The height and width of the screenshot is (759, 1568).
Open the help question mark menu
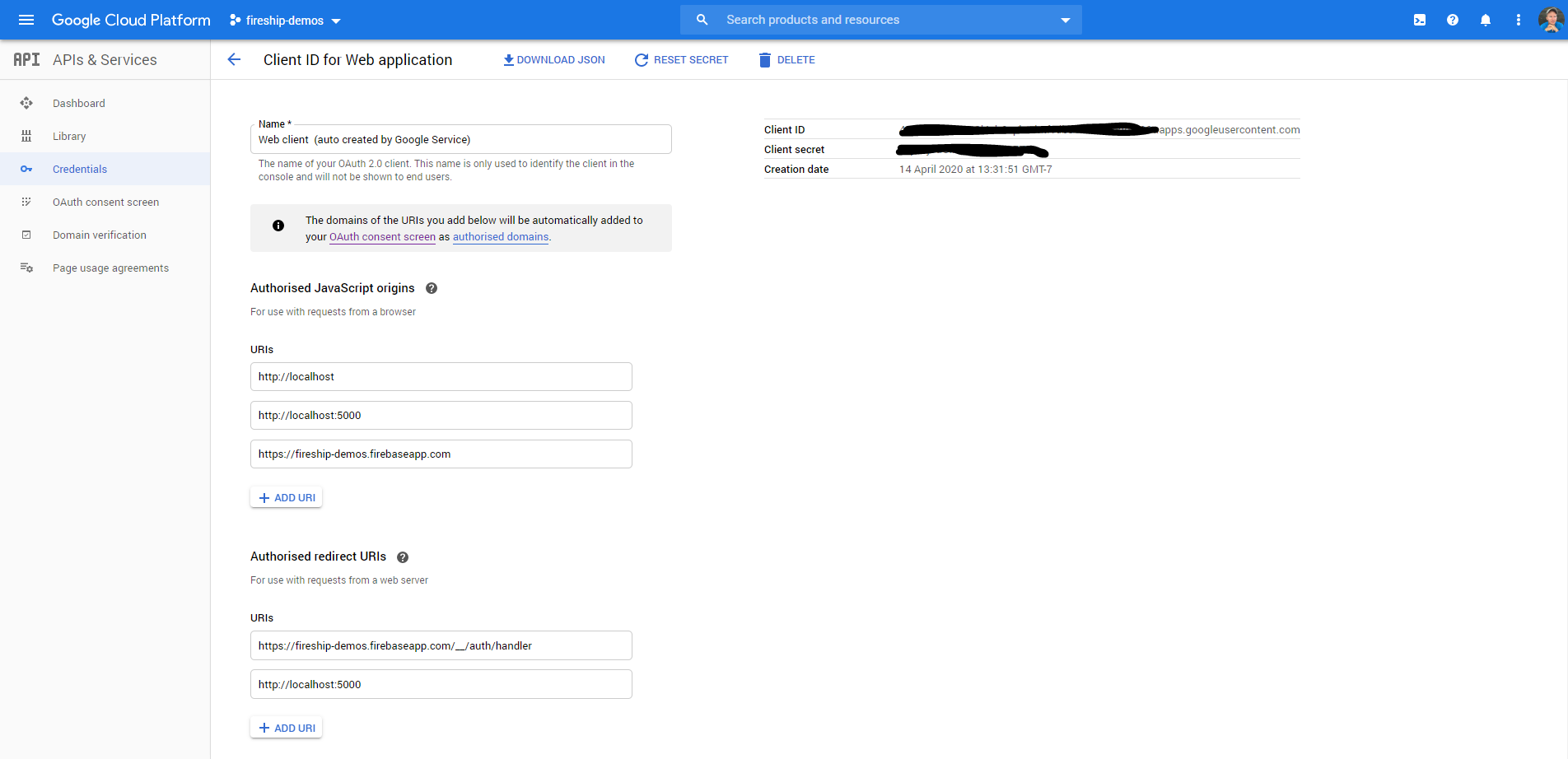tap(1453, 20)
